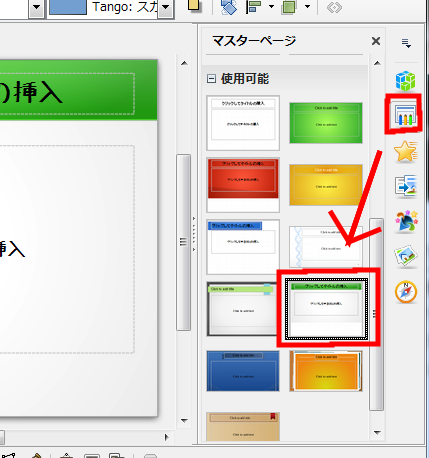Image resolution: width=429 pixels, height=458 pixels.
Task: Click the Rotate tool in toolbar
Action: click(229, 7)
